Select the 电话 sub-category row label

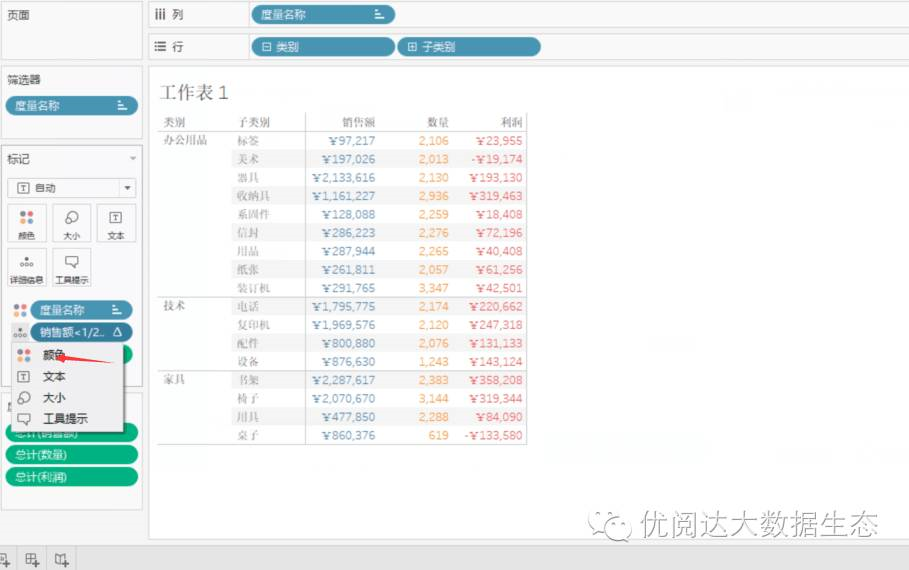[x=248, y=306]
